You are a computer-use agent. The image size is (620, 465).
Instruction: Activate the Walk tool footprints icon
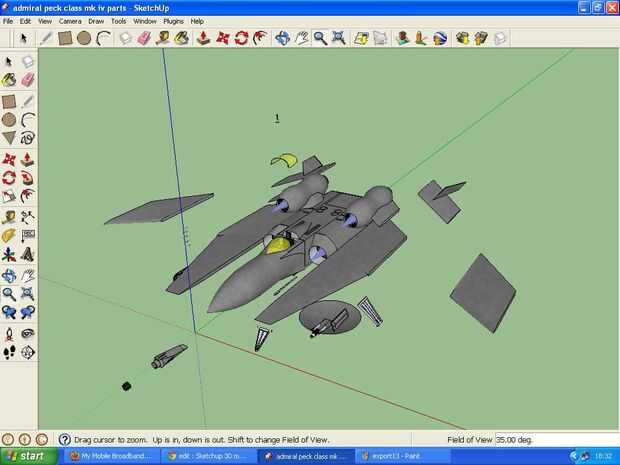9,352
